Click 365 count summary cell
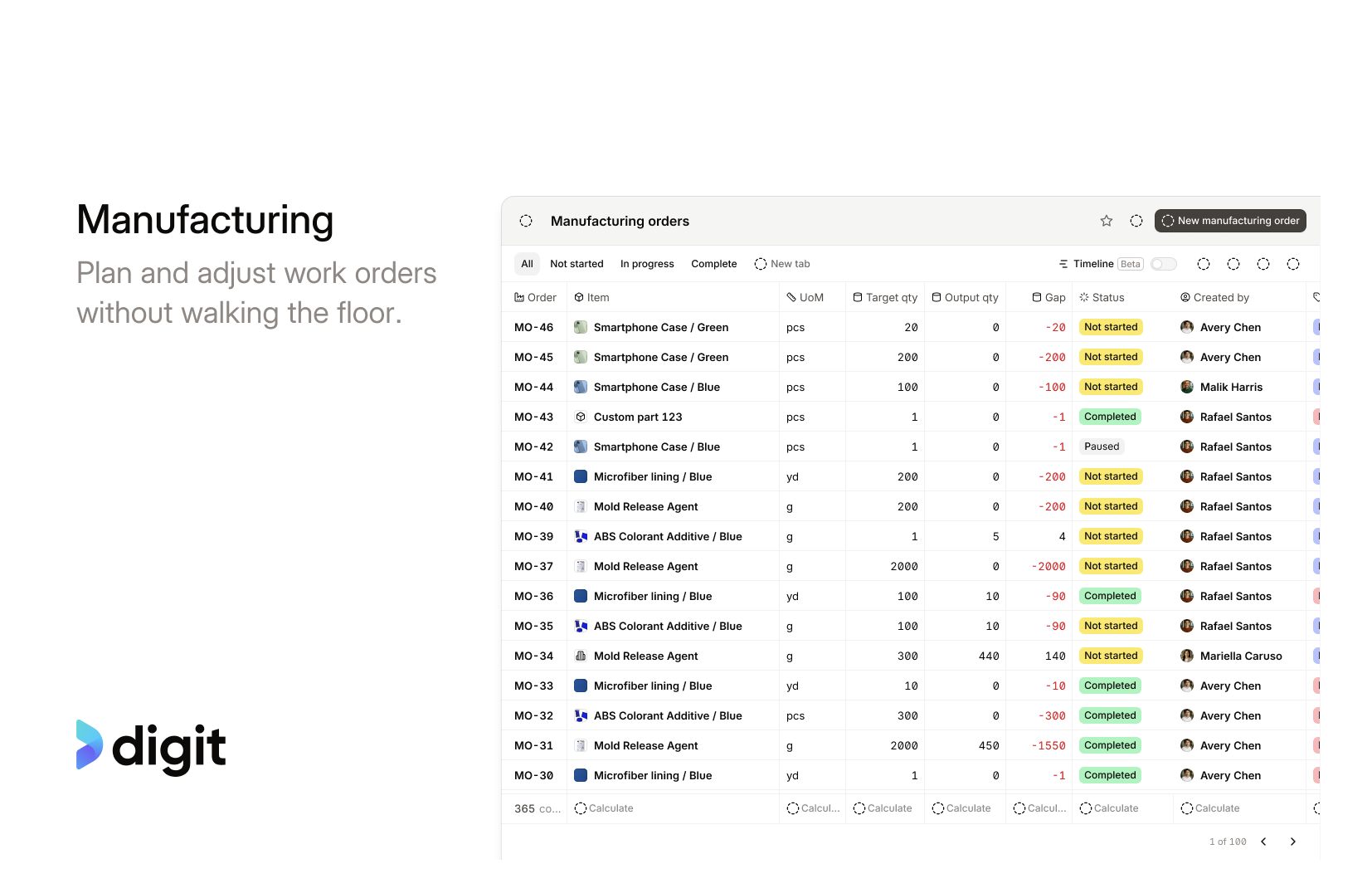Viewport: 1372px width, 893px height. (x=538, y=808)
